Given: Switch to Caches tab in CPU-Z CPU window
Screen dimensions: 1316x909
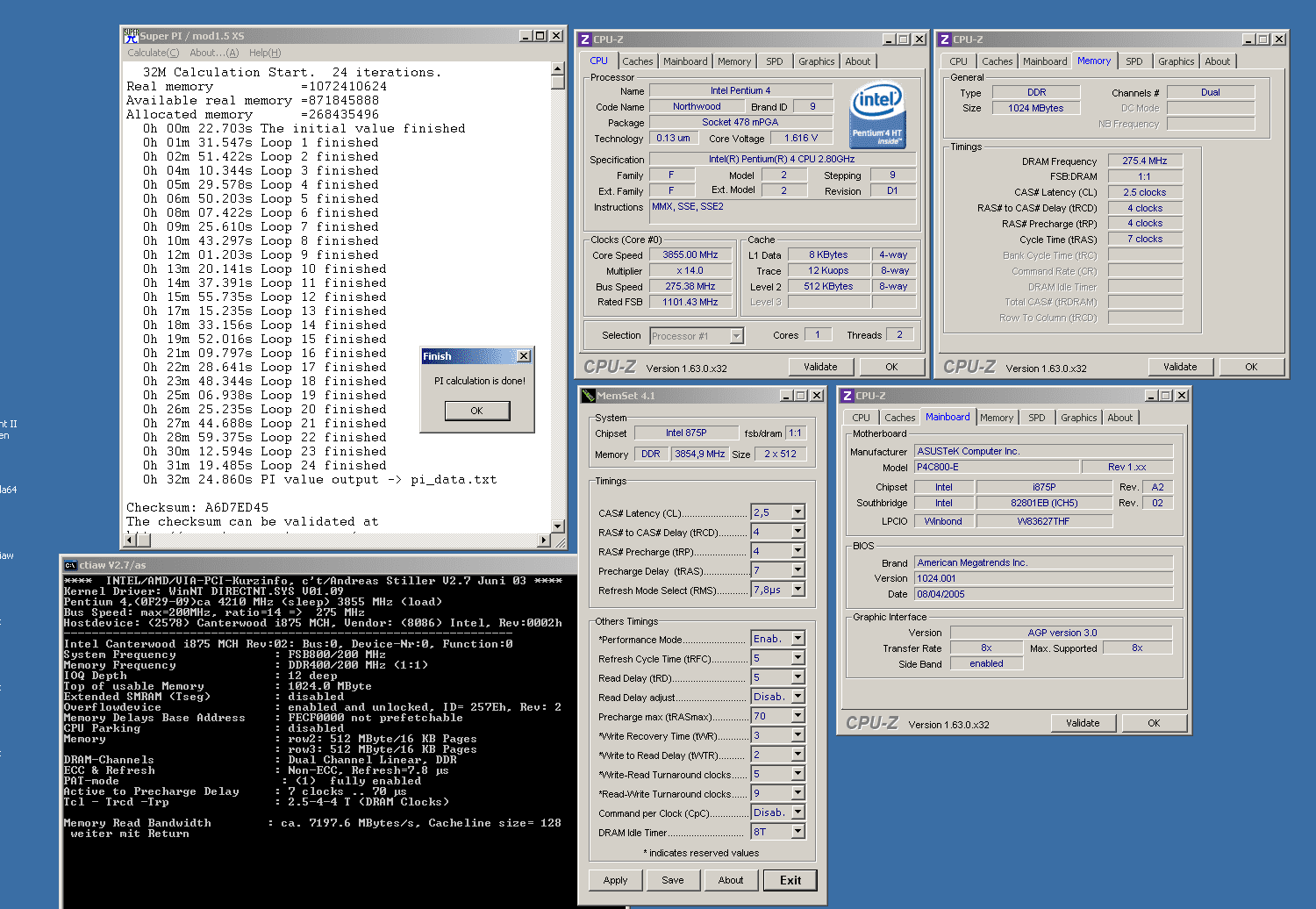Looking at the screenshot, I should point(638,61).
